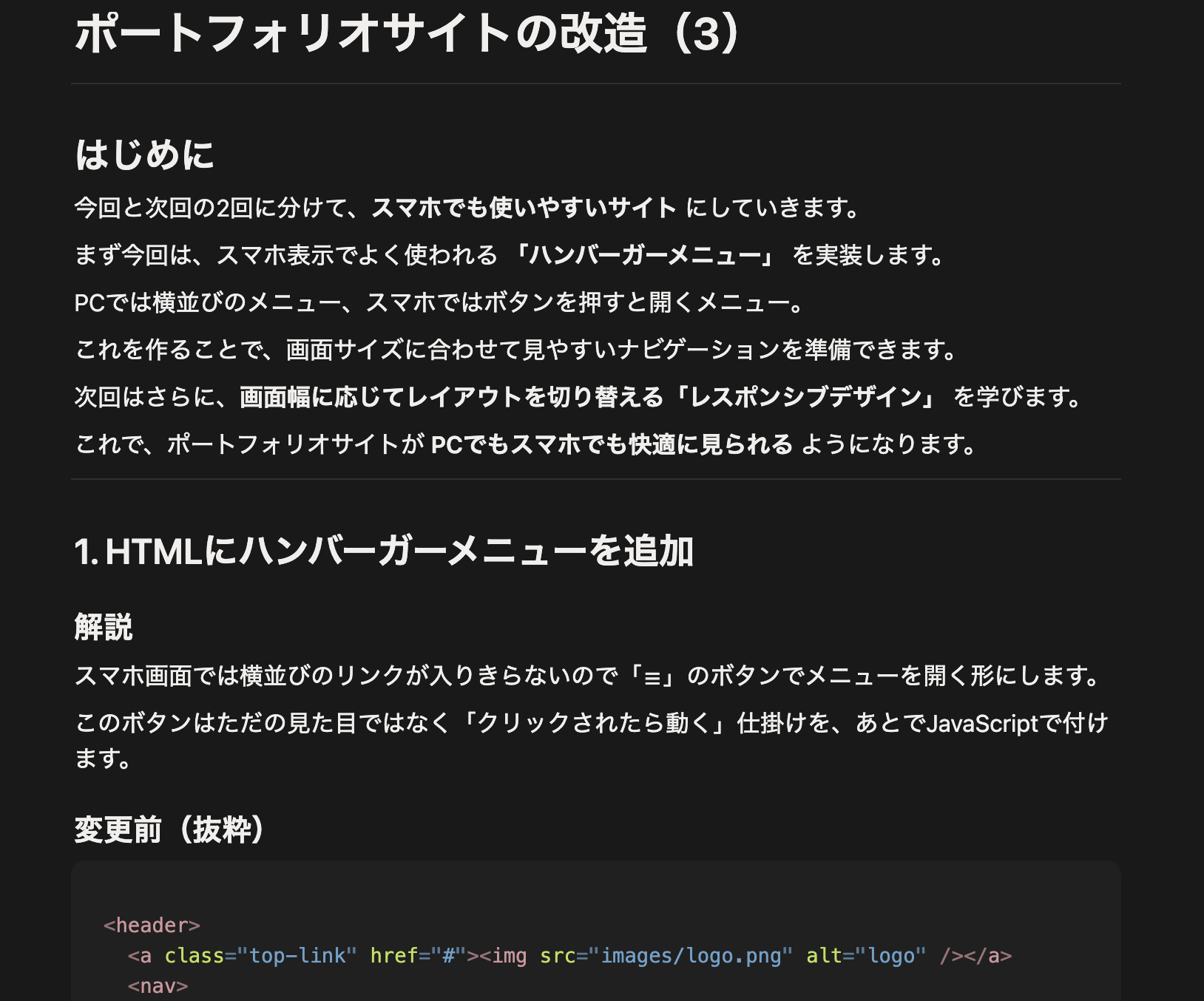Click the 変更前（抜粋） heading
The height and width of the screenshot is (1001, 1204).
click(x=169, y=829)
